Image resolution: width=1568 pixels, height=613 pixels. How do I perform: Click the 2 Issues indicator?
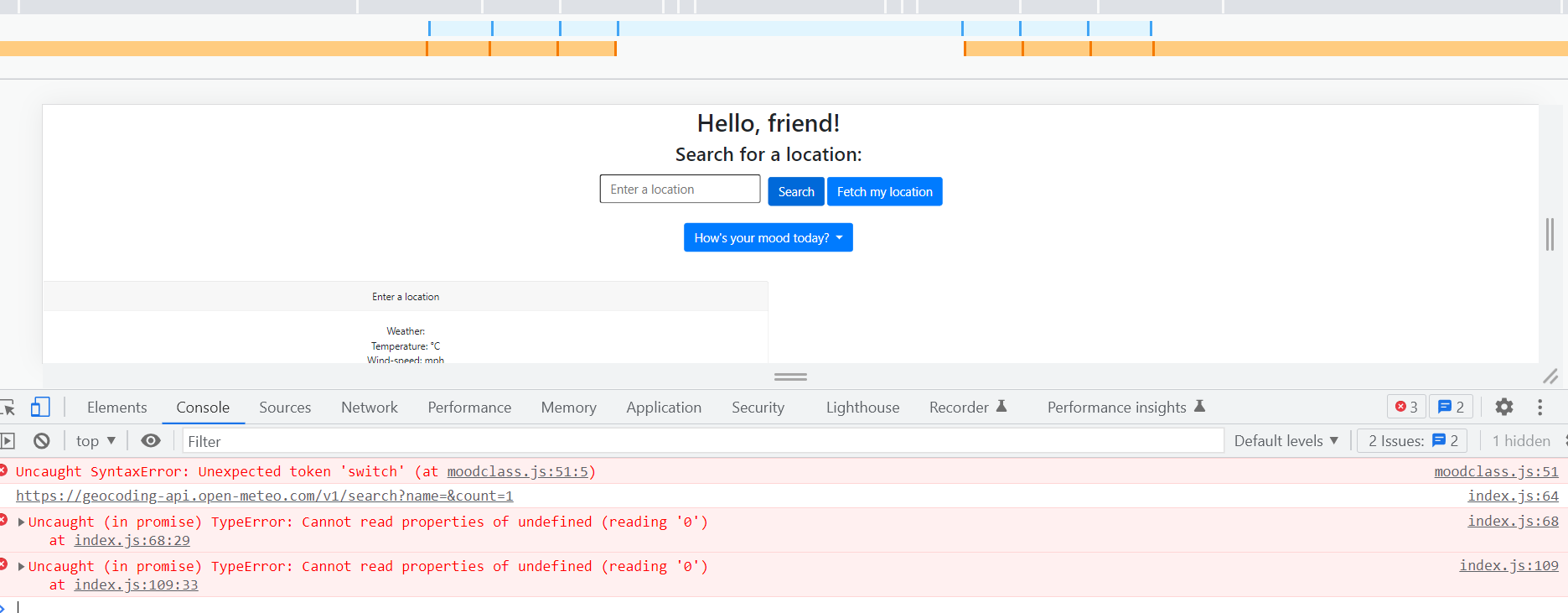[x=1413, y=441]
